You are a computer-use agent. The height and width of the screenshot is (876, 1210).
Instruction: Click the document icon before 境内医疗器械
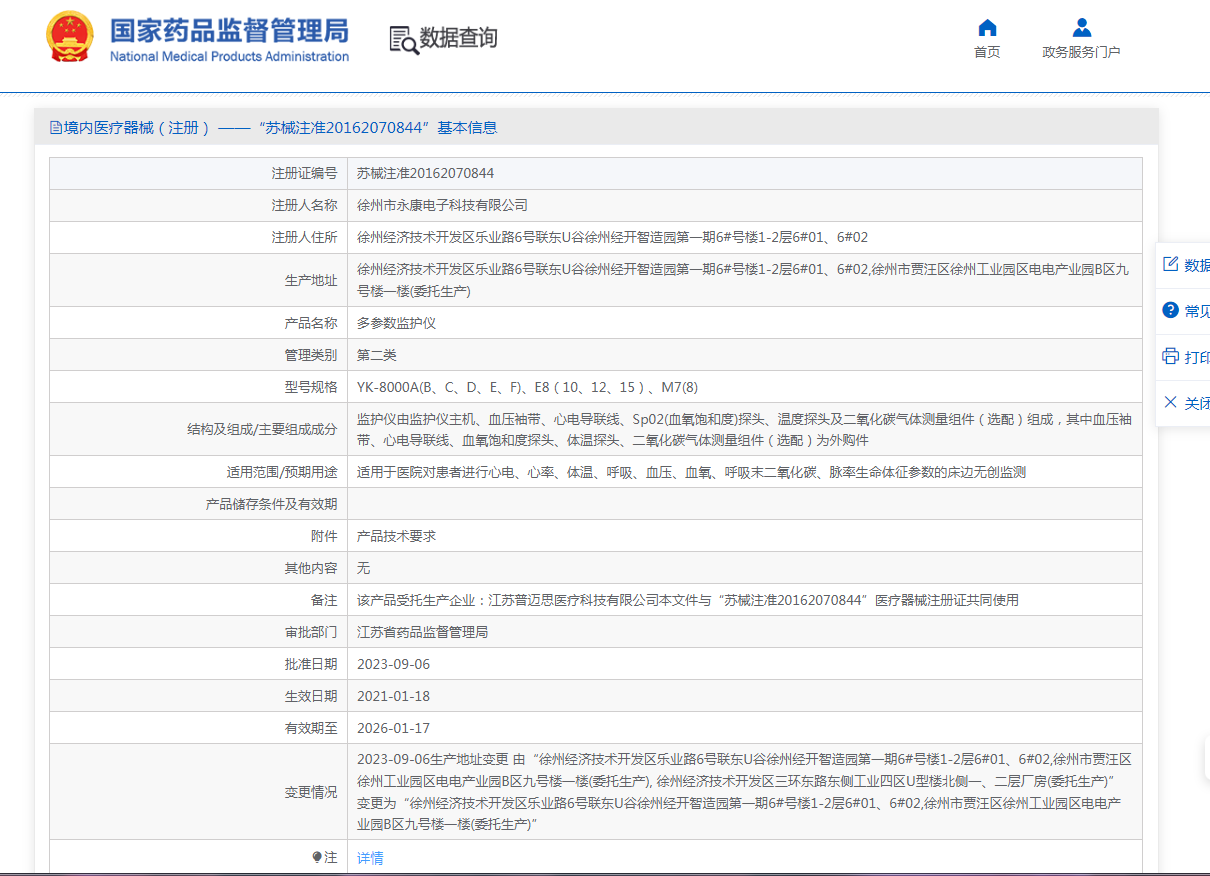point(56,128)
